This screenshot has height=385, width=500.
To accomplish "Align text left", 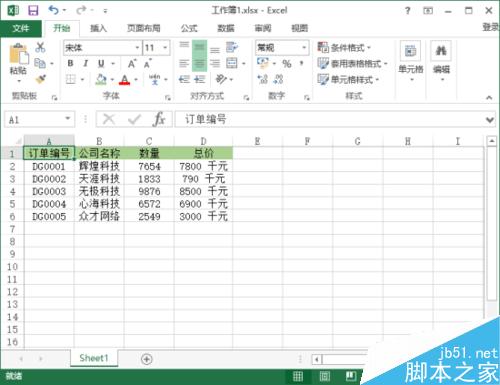I will click(184, 63).
